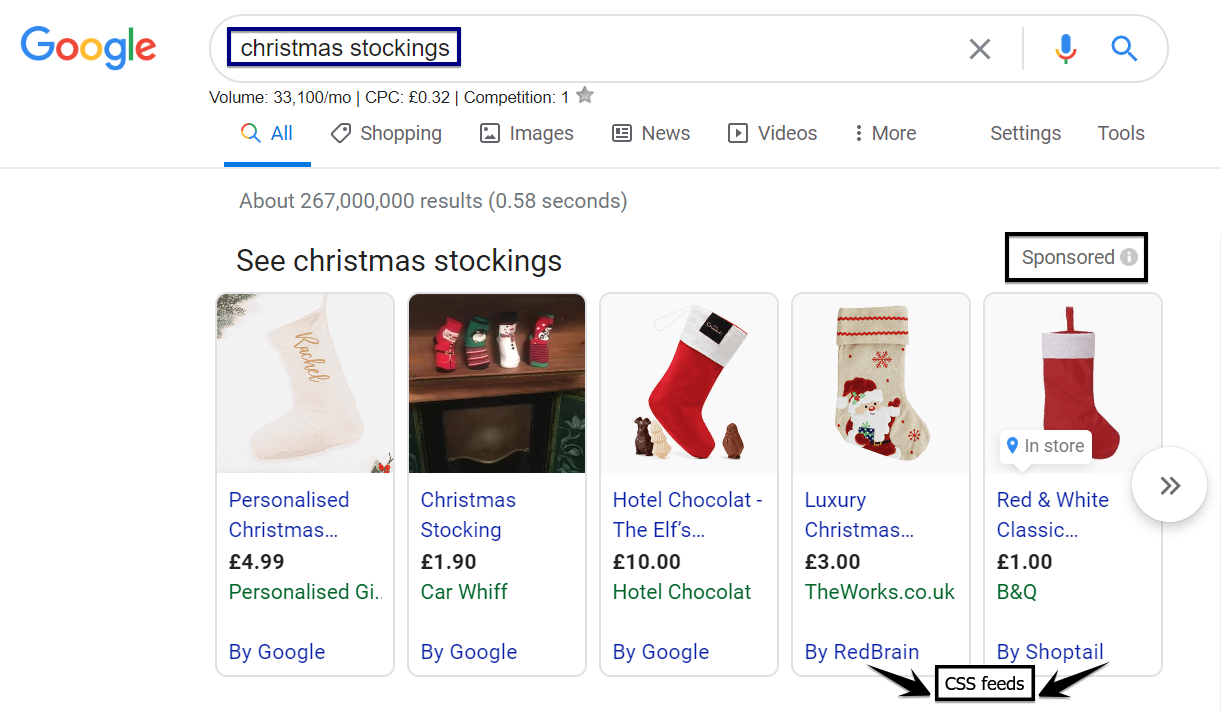Click the By RedBrain link
This screenshot has width=1221, height=712.
(x=862, y=652)
